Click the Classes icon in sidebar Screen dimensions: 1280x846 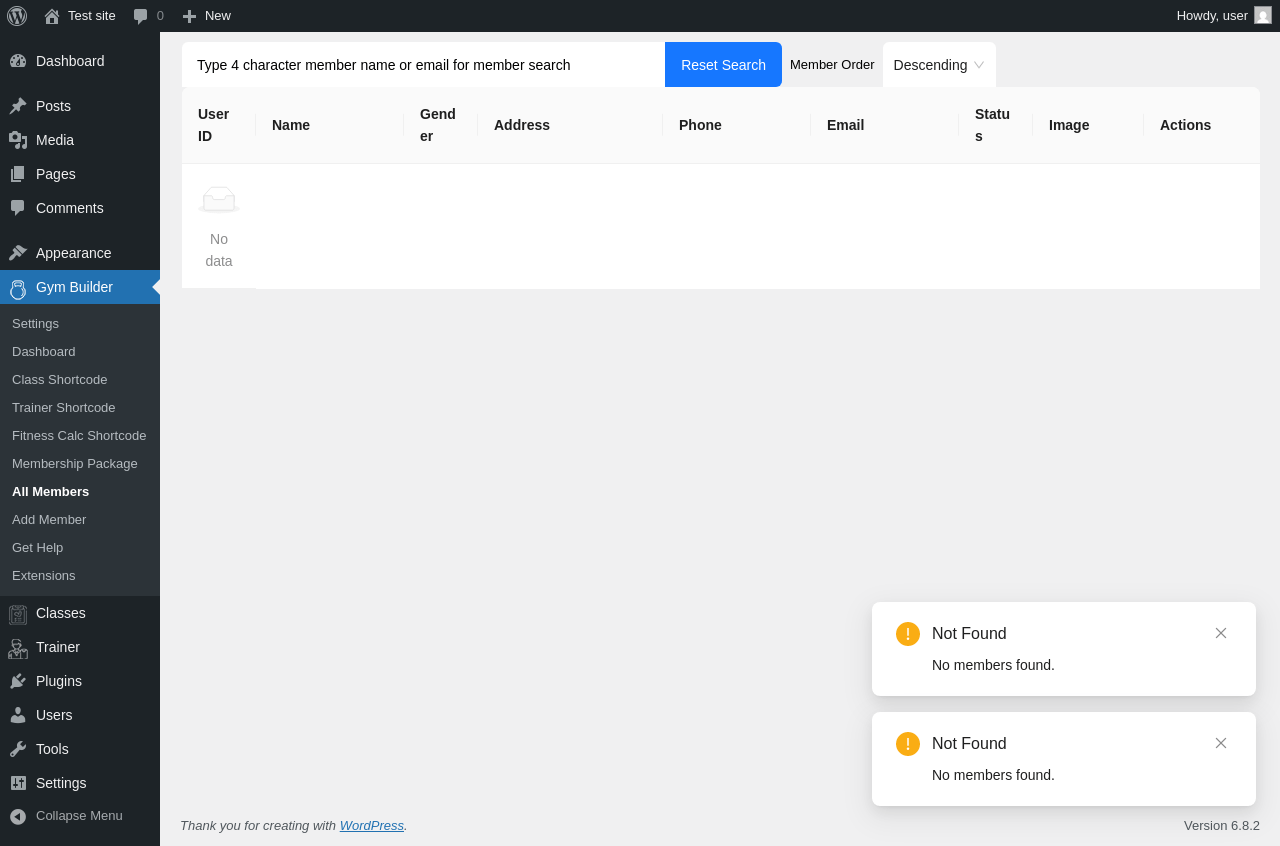18,614
